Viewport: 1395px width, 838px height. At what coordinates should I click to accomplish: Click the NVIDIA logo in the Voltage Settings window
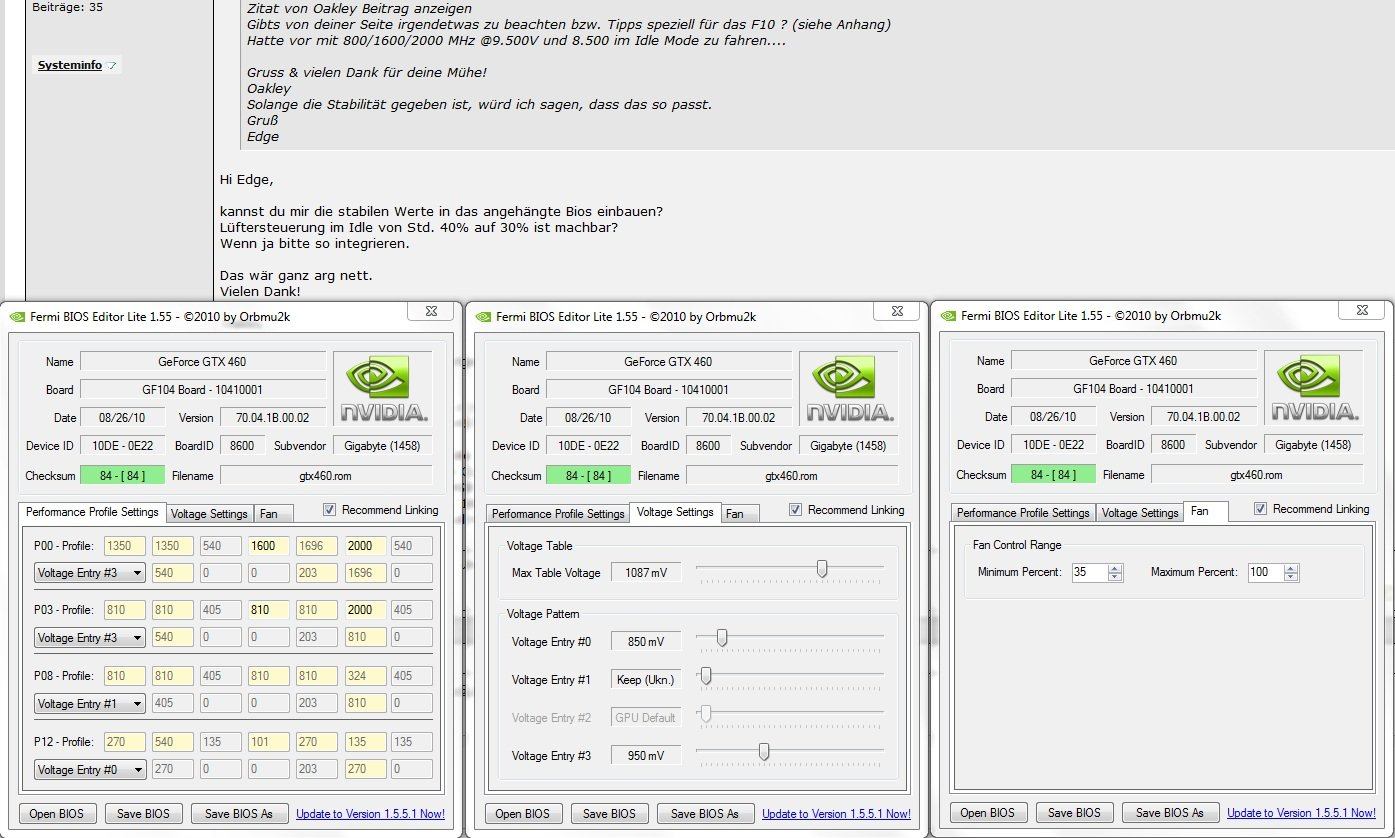(849, 388)
